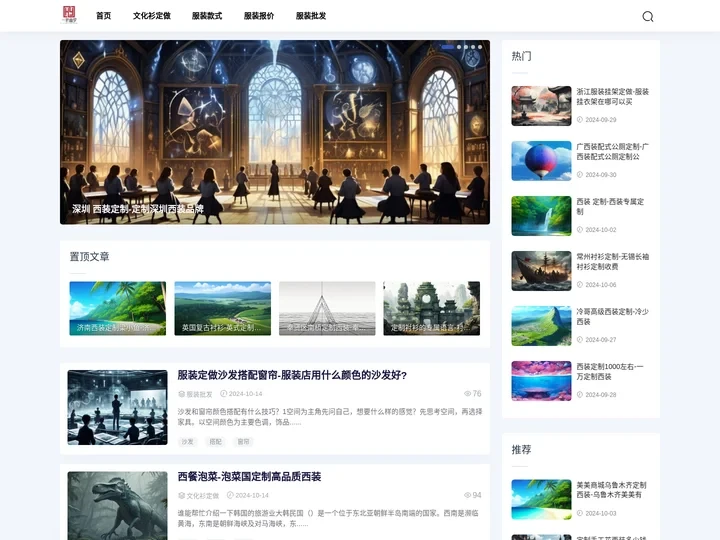Open hot article 广西装配式公厕定制

(613, 152)
